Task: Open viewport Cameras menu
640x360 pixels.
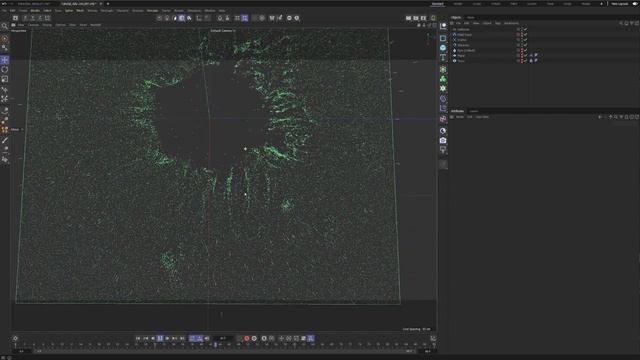Action: [33, 25]
